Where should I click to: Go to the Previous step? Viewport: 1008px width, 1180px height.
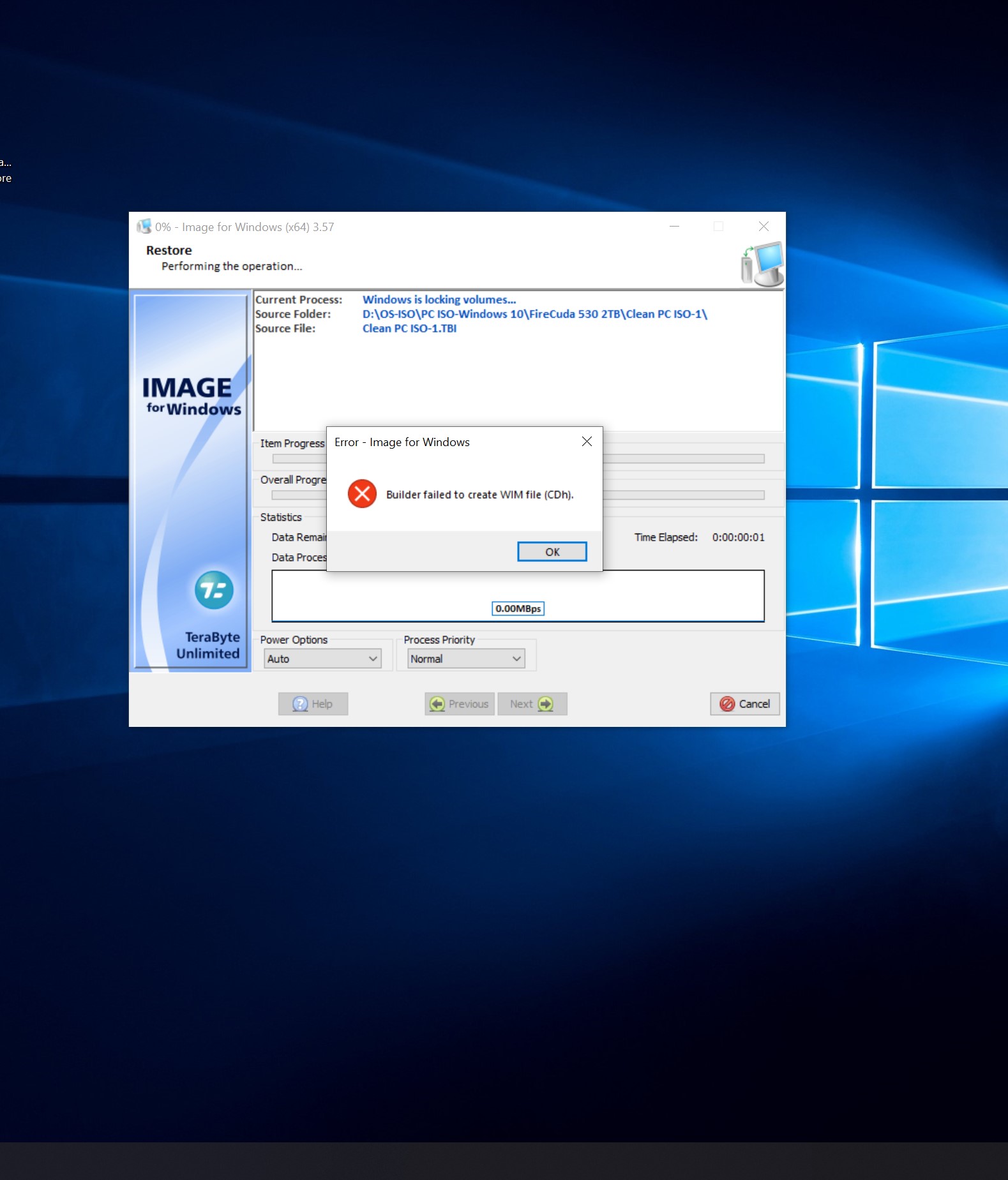point(460,704)
